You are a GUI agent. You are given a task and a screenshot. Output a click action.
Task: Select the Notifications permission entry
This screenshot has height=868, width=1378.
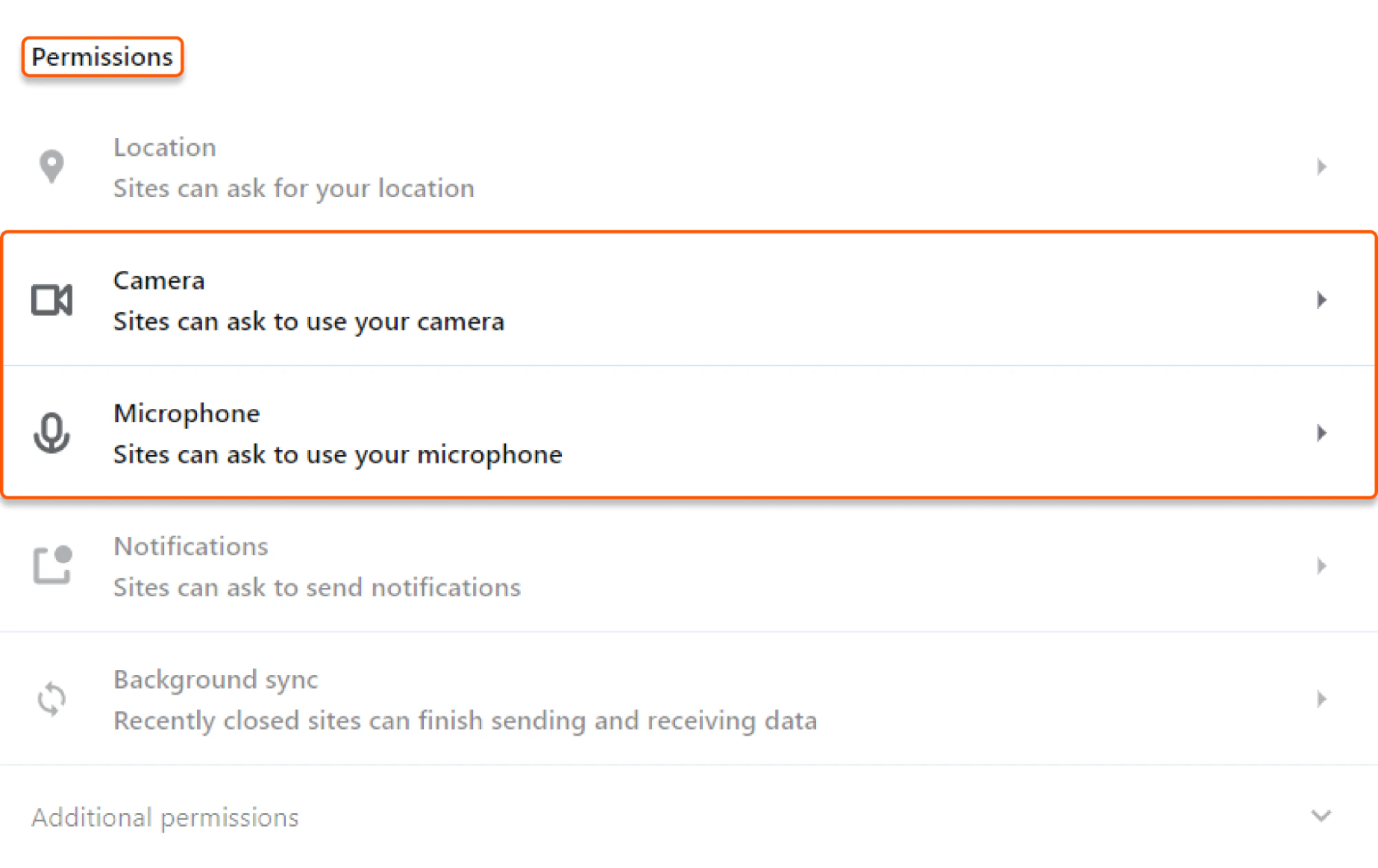414,565
